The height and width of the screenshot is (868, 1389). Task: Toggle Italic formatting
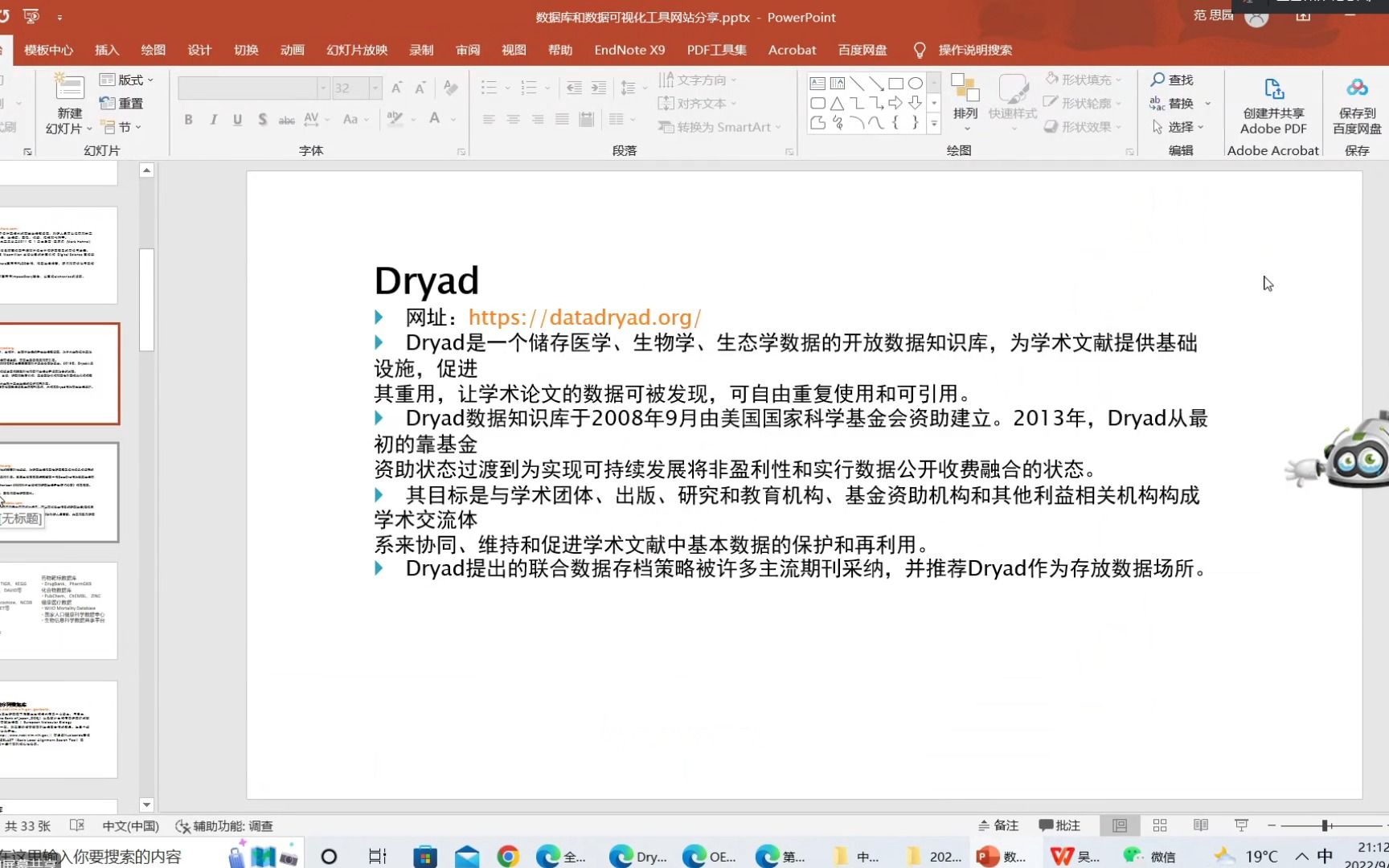(213, 120)
